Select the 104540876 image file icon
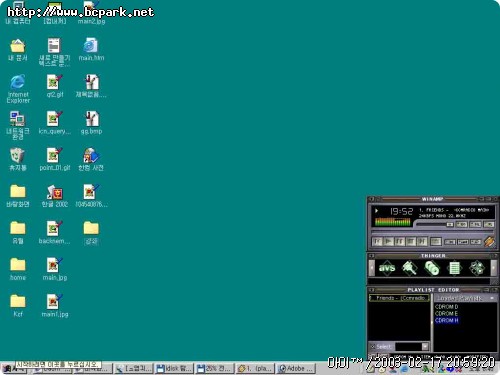Image resolution: width=500 pixels, height=375 pixels. click(x=91, y=196)
